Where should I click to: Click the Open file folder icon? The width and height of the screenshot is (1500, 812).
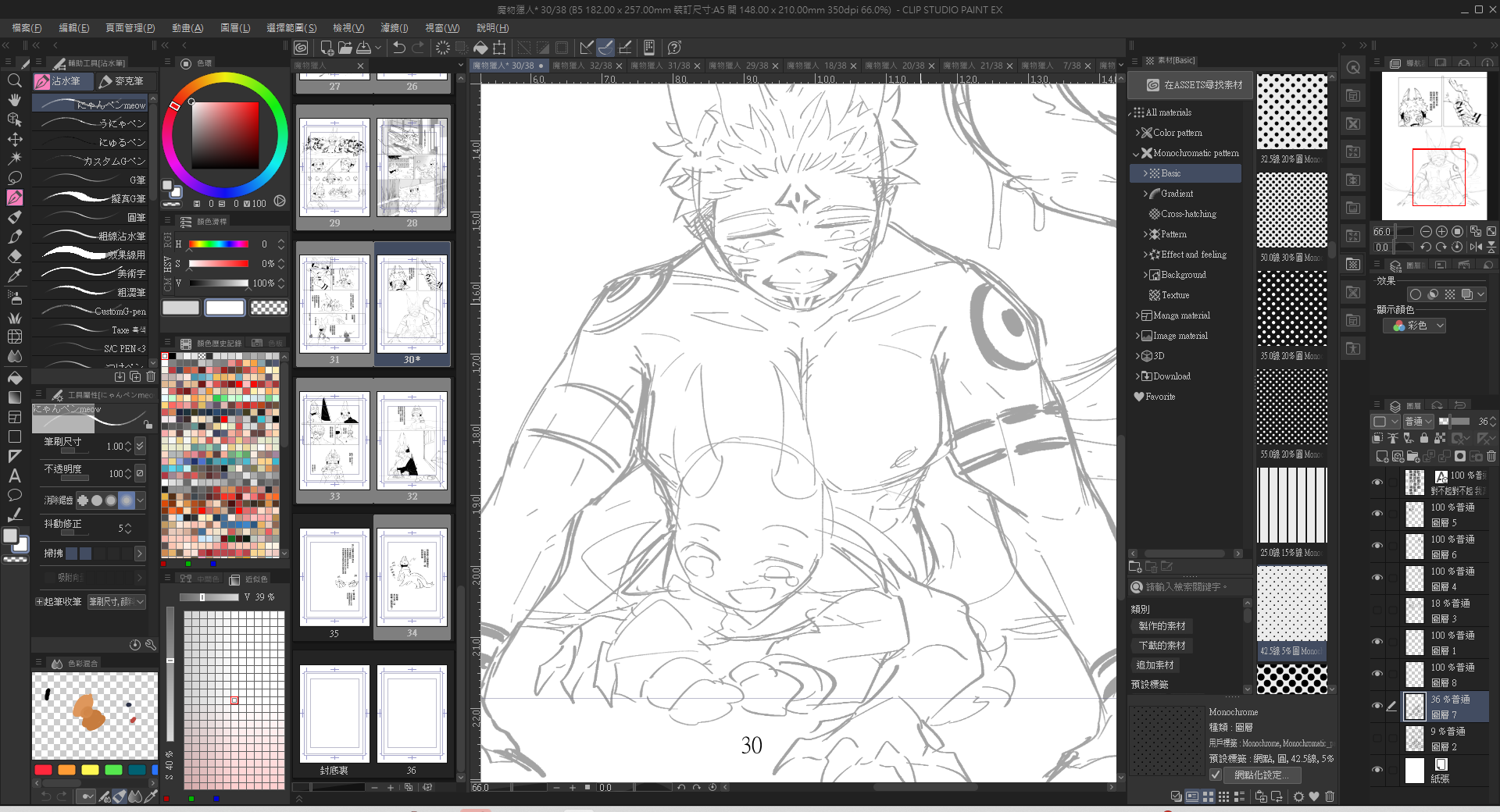coord(345,48)
